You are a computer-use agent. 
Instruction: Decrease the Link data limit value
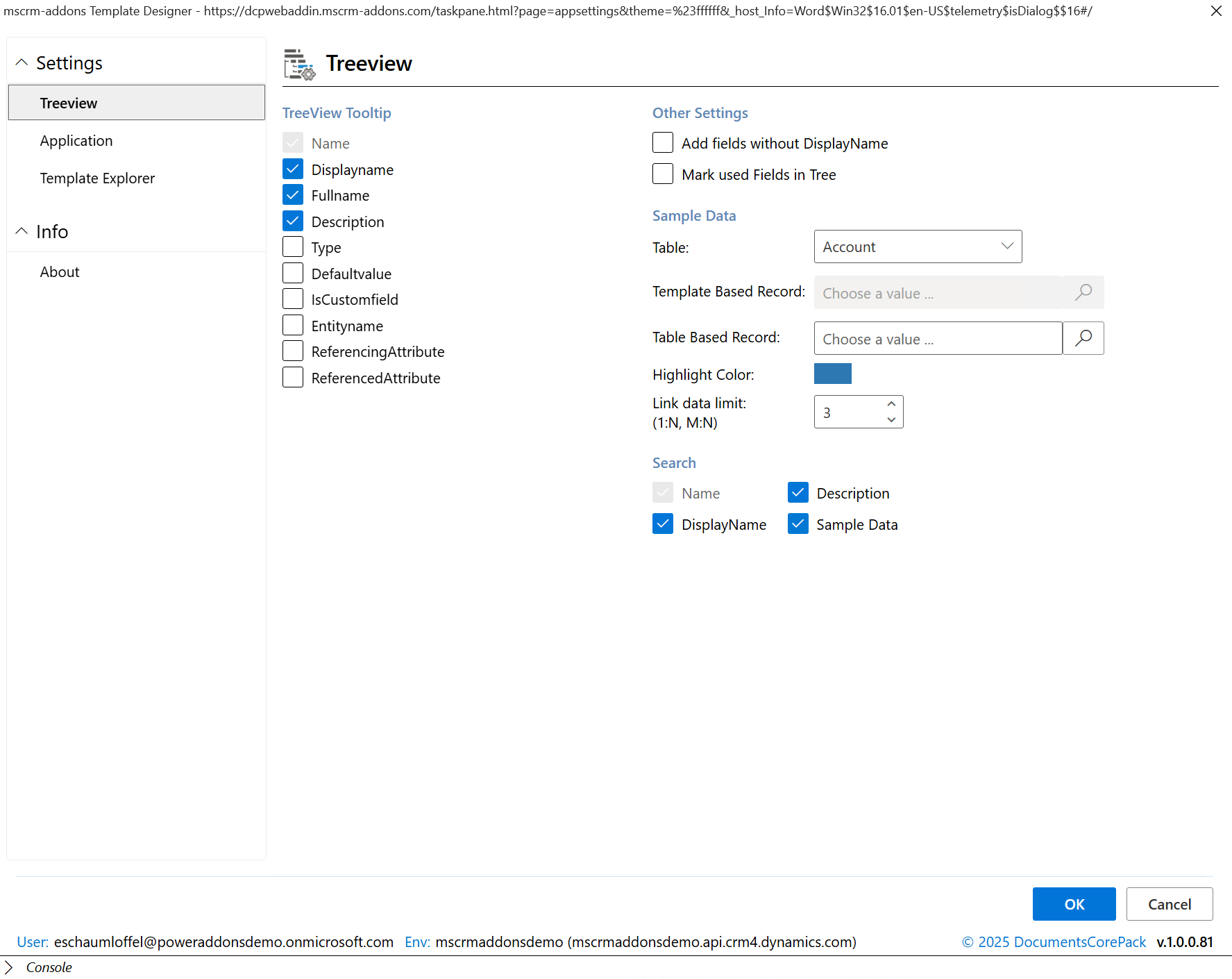(891, 420)
